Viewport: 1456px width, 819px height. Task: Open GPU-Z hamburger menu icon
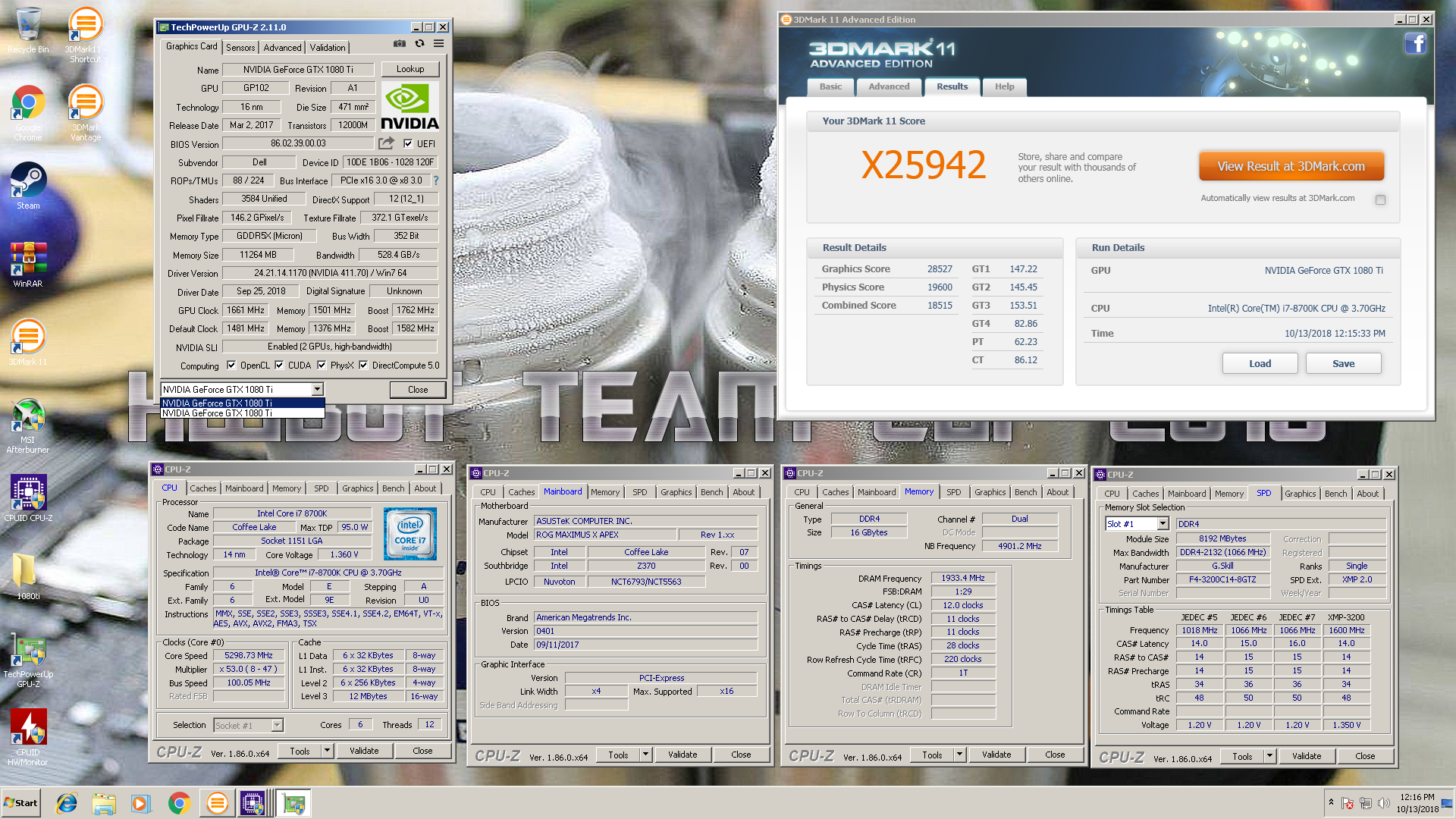pos(438,44)
